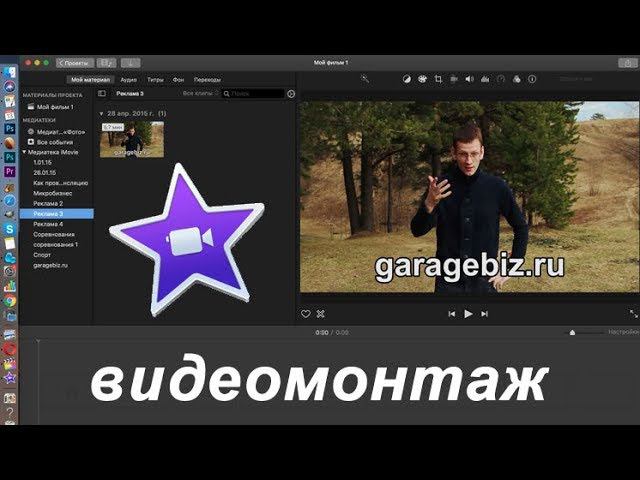Select the Спорт event
Viewport: 640px width, 480px height.
42,255
